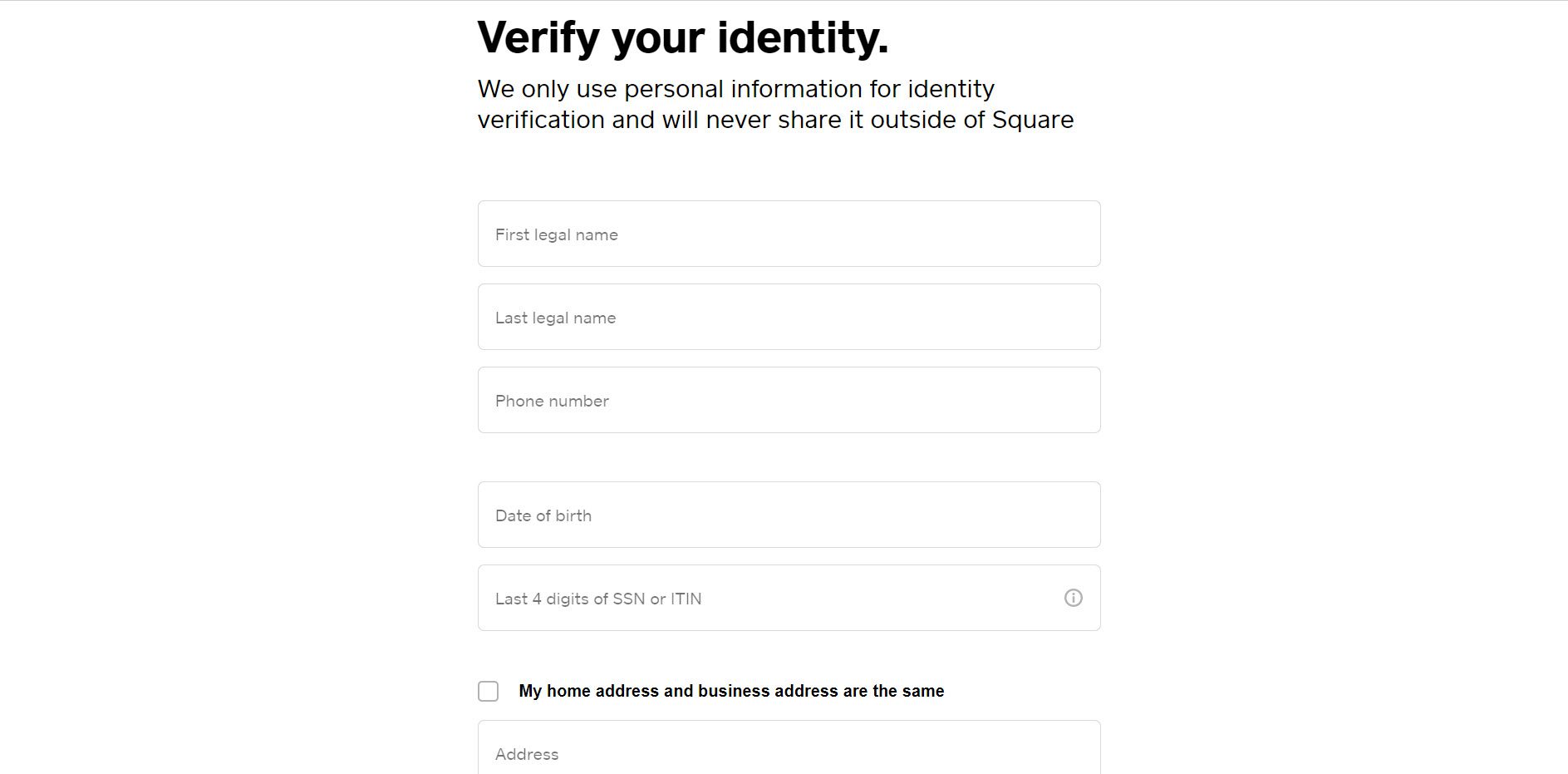Image resolution: width=1568 pixels, height=774 pixels.
Task: Show the SSN or ITIN help tooltip
Action: coord(1073,598)
